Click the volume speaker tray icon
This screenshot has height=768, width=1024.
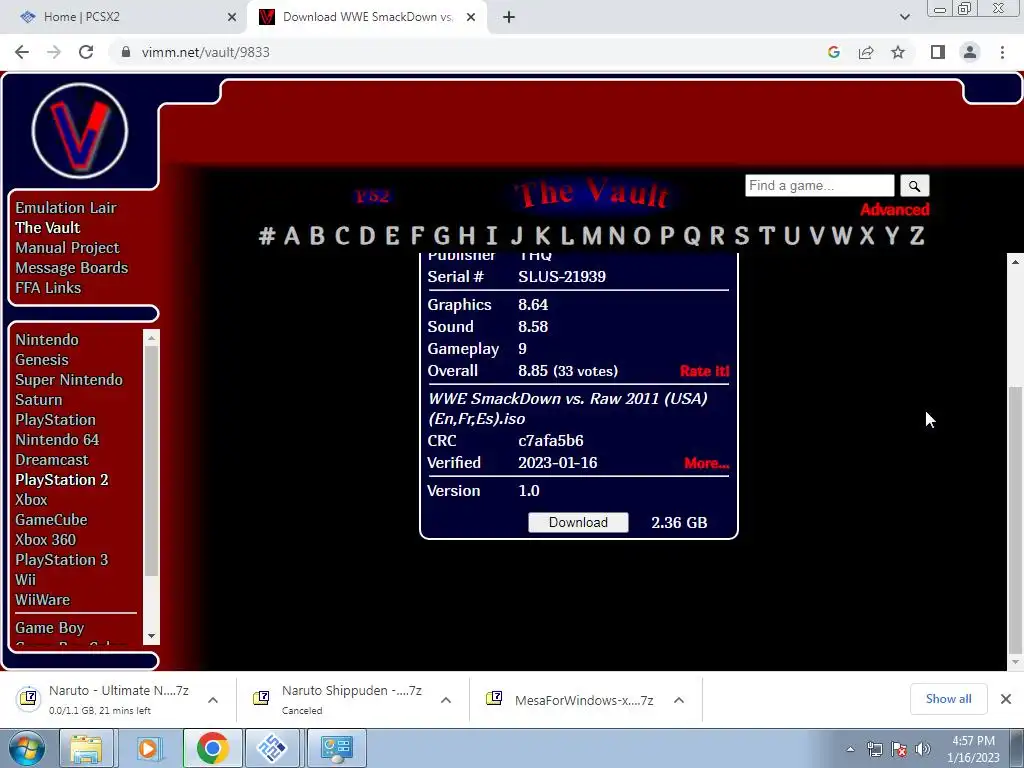pyautogui.click(x=923, y=749)
